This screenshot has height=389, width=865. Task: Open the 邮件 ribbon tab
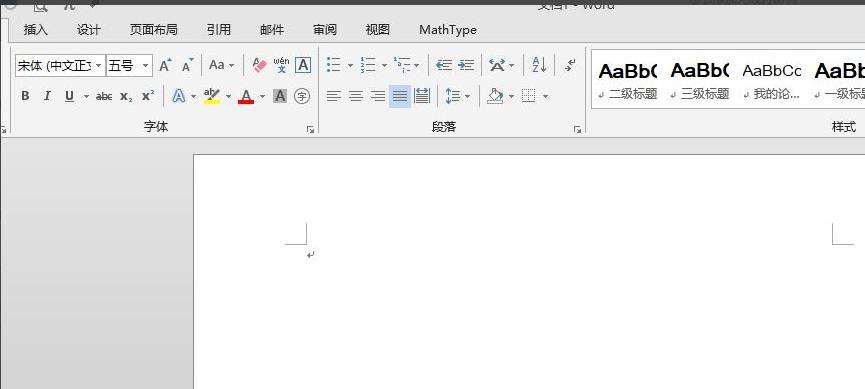tap(272, 30)
